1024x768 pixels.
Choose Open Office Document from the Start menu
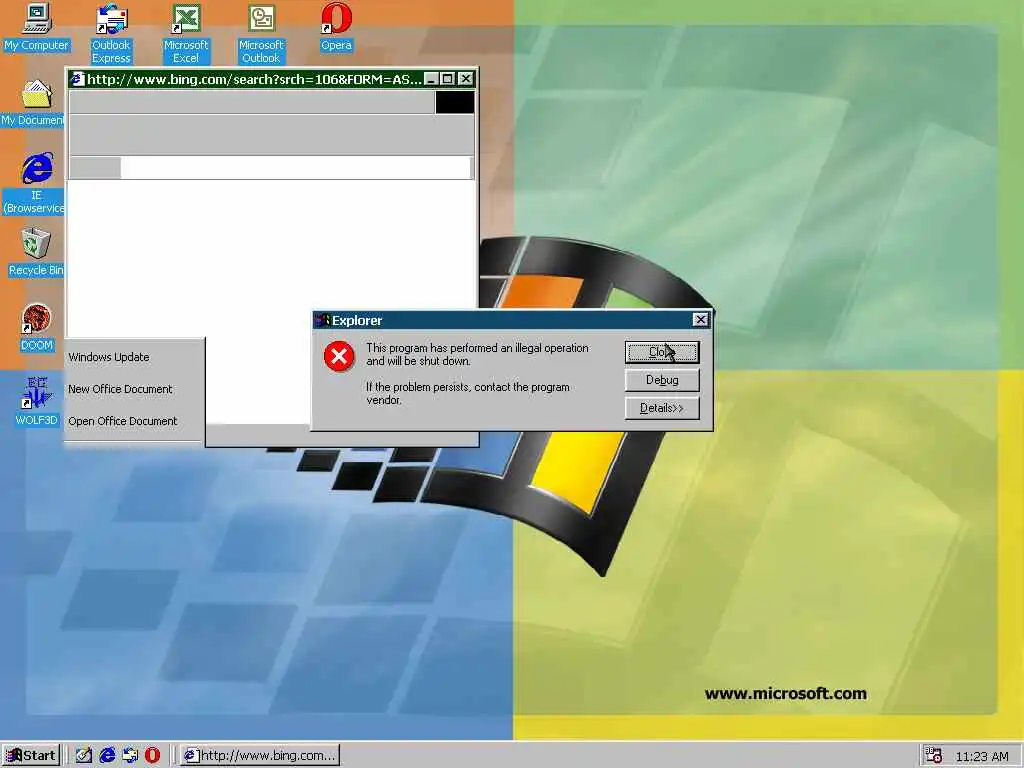click(x=123, y=421)
